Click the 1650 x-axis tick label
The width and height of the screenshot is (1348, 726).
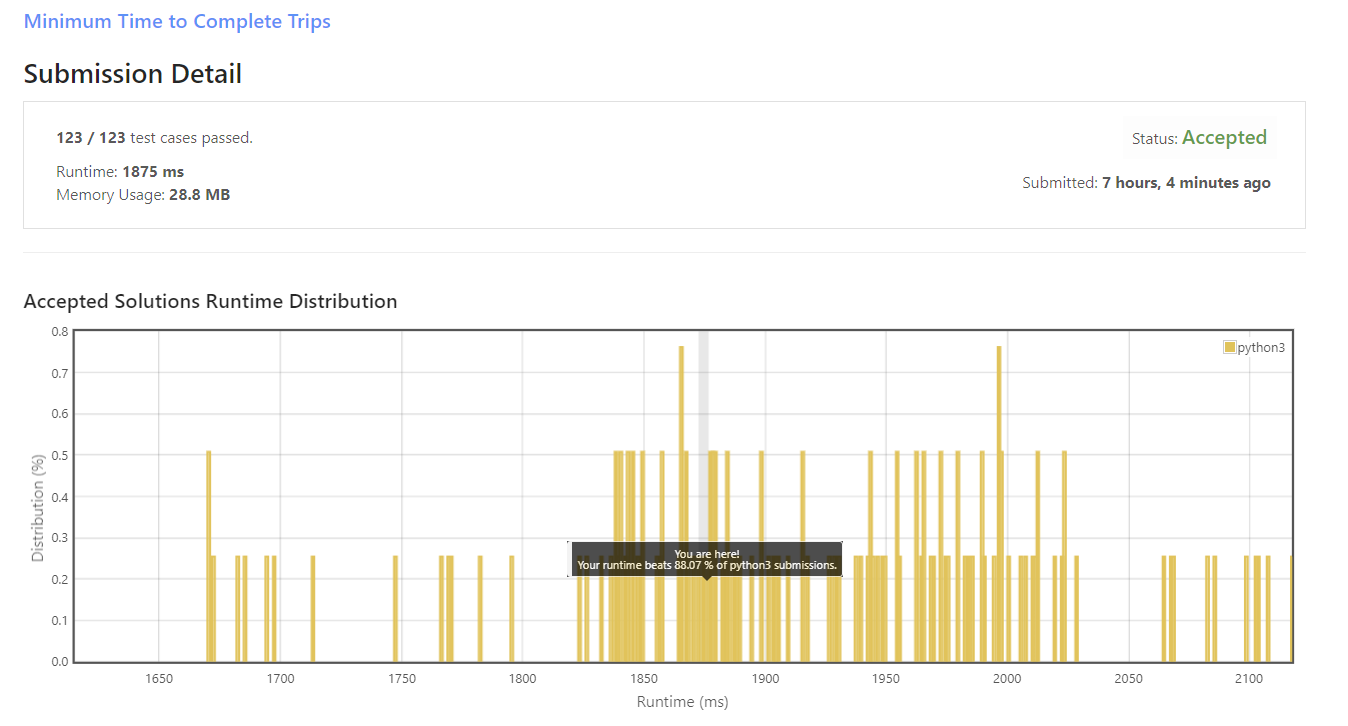click(159, 679)
